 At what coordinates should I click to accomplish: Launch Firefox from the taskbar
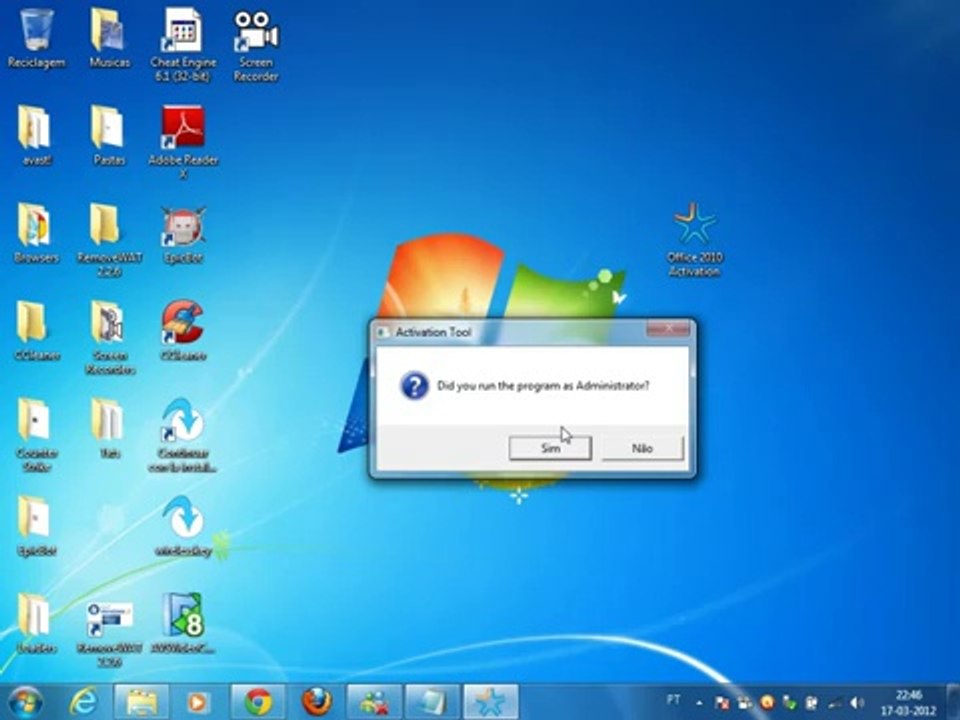pyautogui.click(x=317, y=702)
